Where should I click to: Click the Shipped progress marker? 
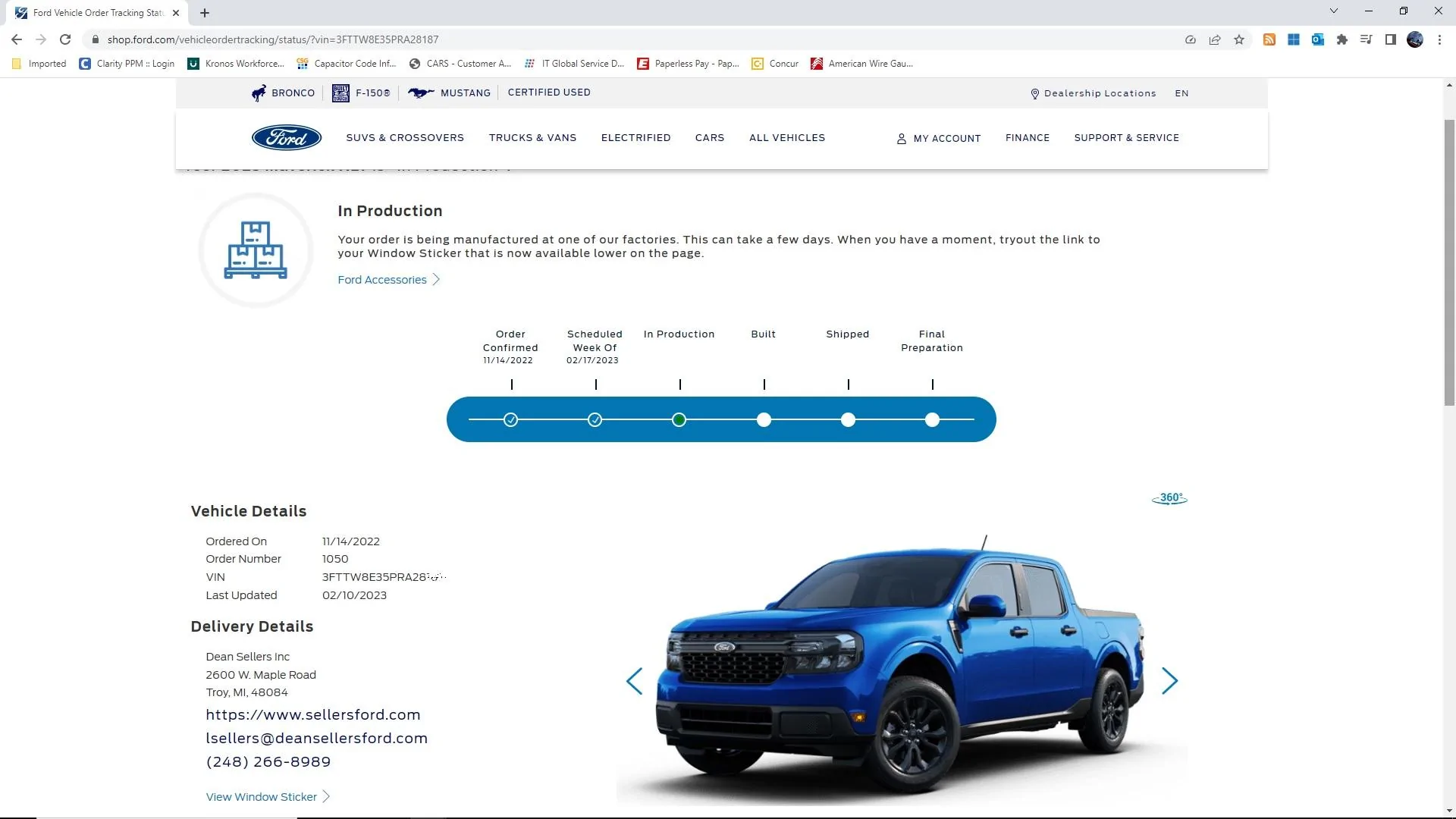pyautogui.click(x=848, y=420)
